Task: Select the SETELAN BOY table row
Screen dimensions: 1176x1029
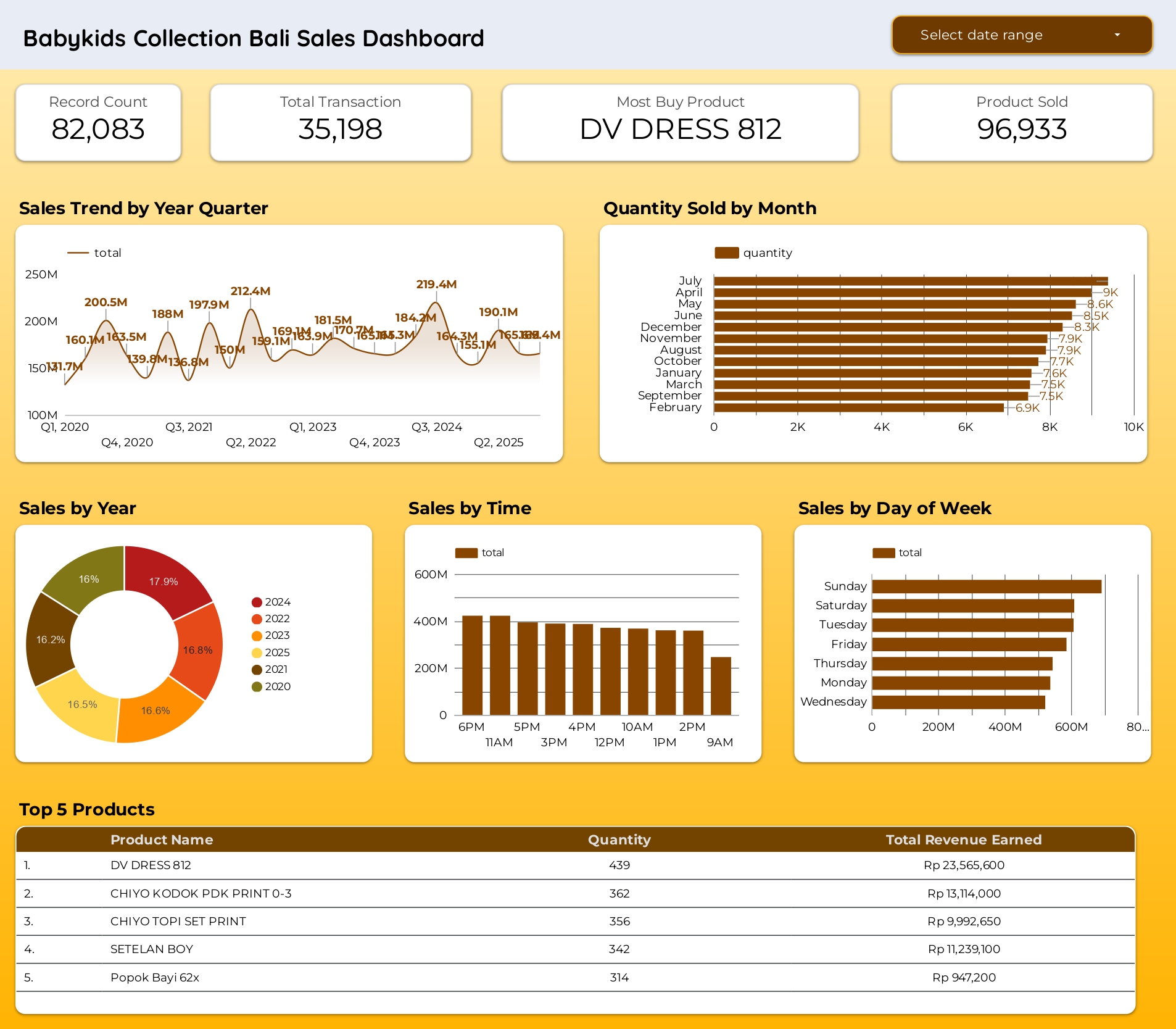Action: tap(575, 949)
